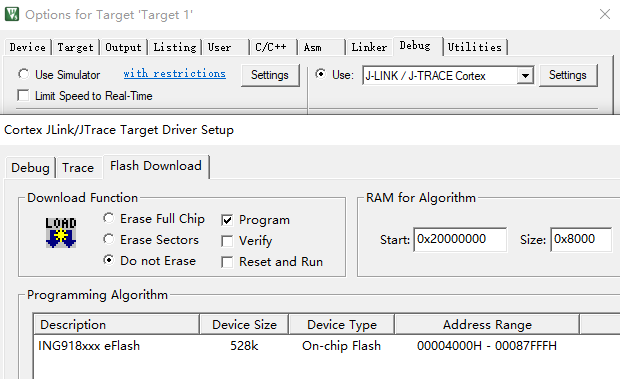Select the Use debugger radio button
Viewport: 620px width, 379px height.
321,74
